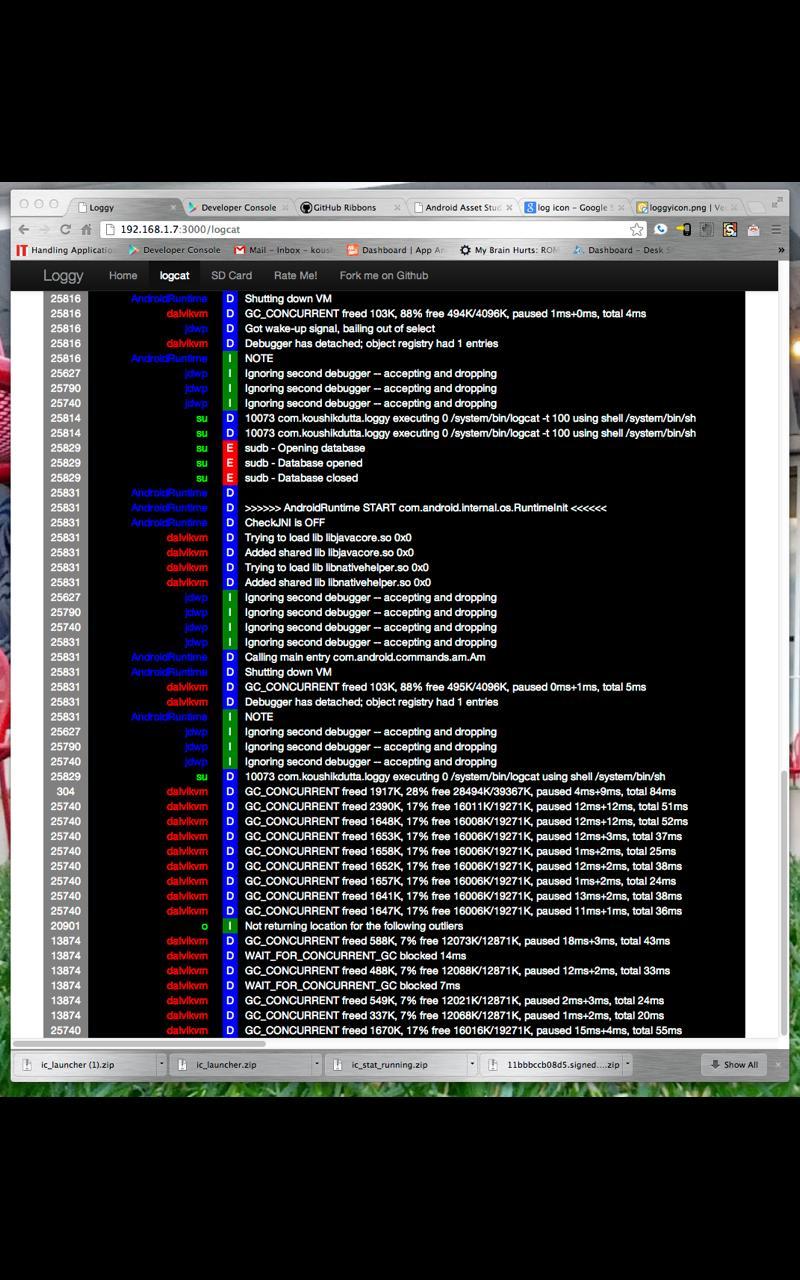Switch to the GitHub Ribbons tab
The height and width of the screenshot is (1280, 800).
pyautogui.click(x=344, y=207)
